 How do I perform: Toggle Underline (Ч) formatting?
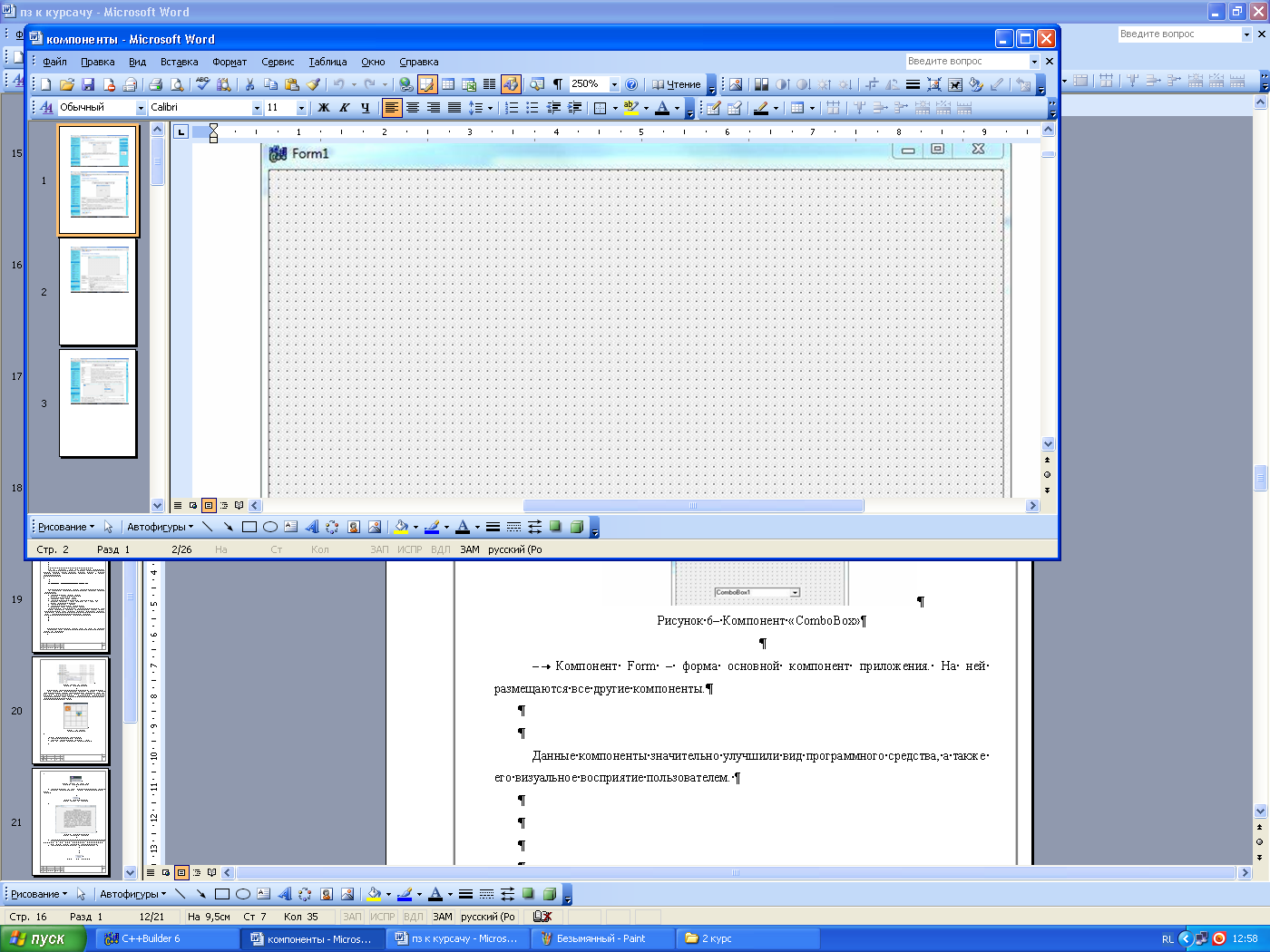(x=366, y=107)
